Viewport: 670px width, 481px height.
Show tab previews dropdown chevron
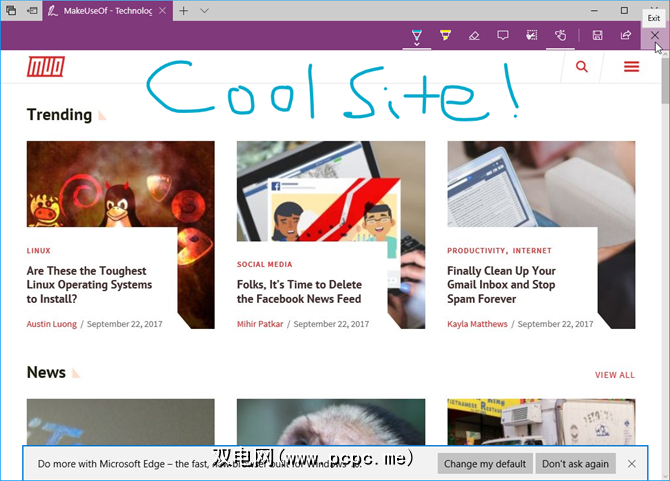pyautogui.click(x=205, y=10)
